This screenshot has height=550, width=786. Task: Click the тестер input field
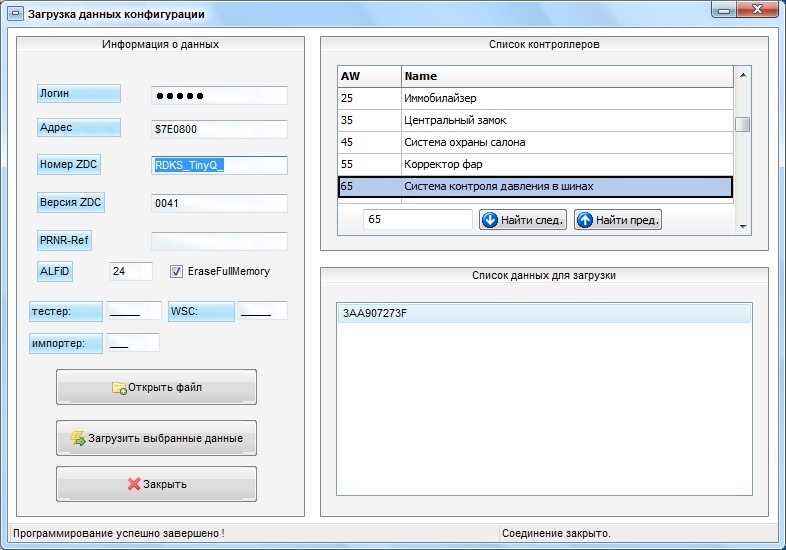(x=134, y=311)
